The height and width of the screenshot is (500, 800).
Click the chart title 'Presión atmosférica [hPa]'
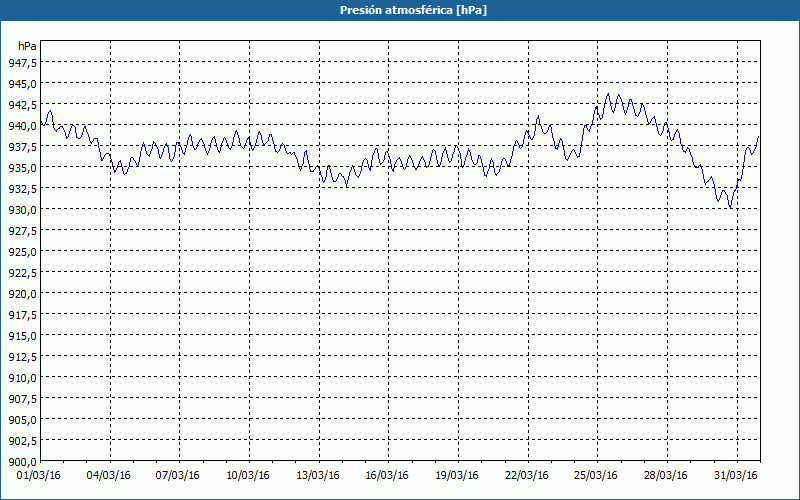point(413,10)
